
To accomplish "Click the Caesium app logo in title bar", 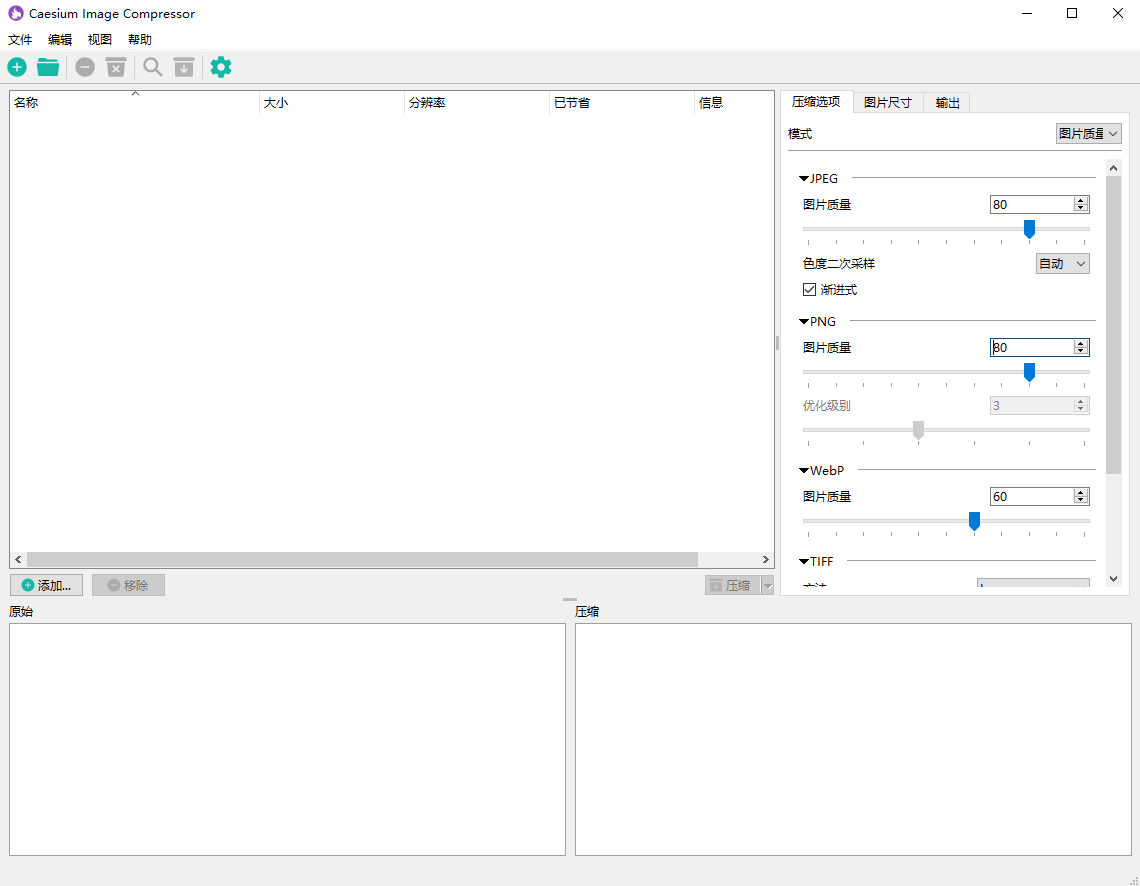I will 16,13.
